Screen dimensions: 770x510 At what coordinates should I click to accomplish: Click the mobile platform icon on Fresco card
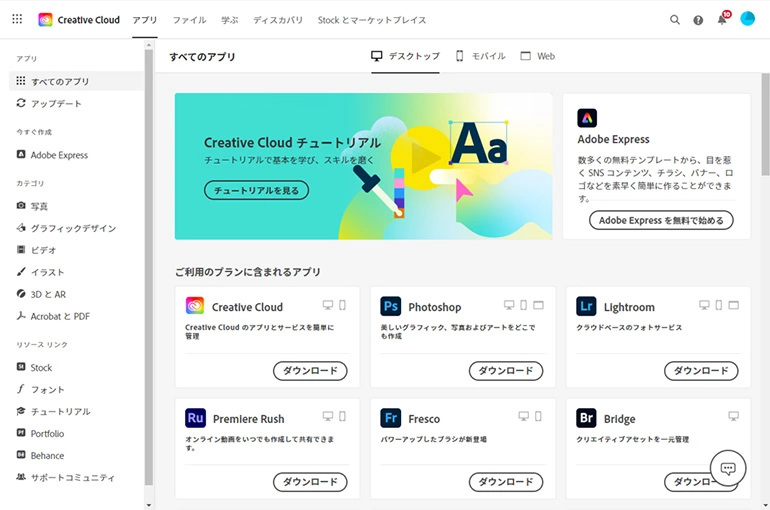(538, 416)
